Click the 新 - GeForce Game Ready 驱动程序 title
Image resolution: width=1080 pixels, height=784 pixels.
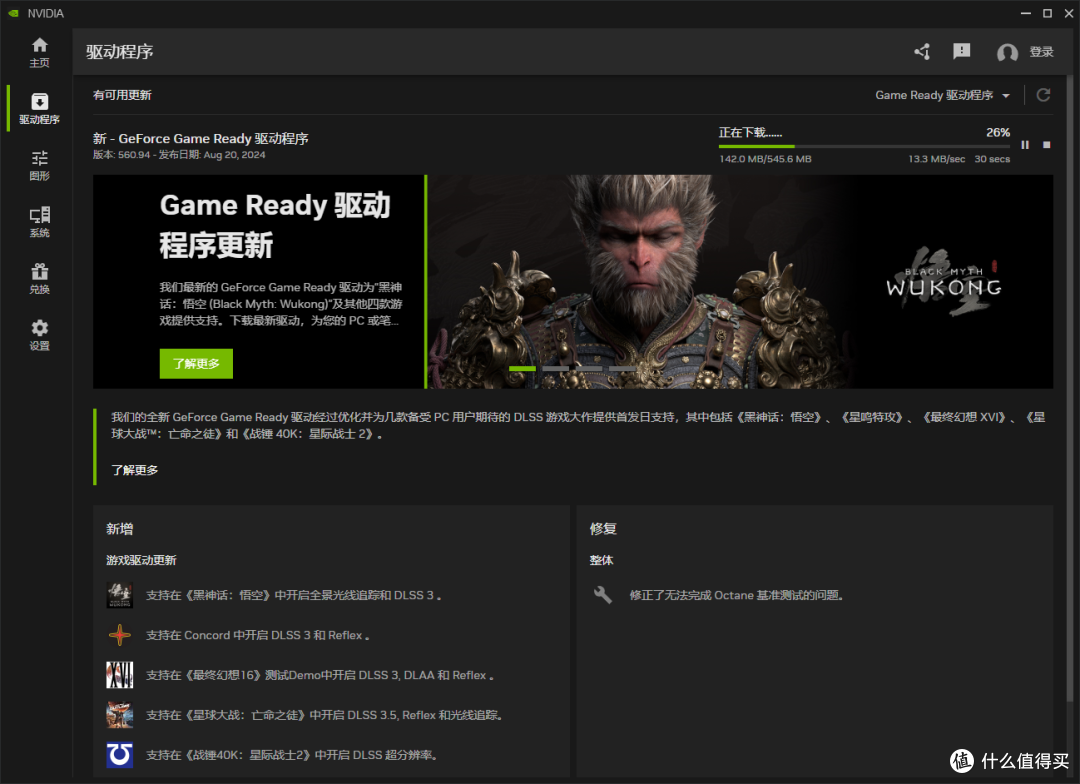(200, 138)
